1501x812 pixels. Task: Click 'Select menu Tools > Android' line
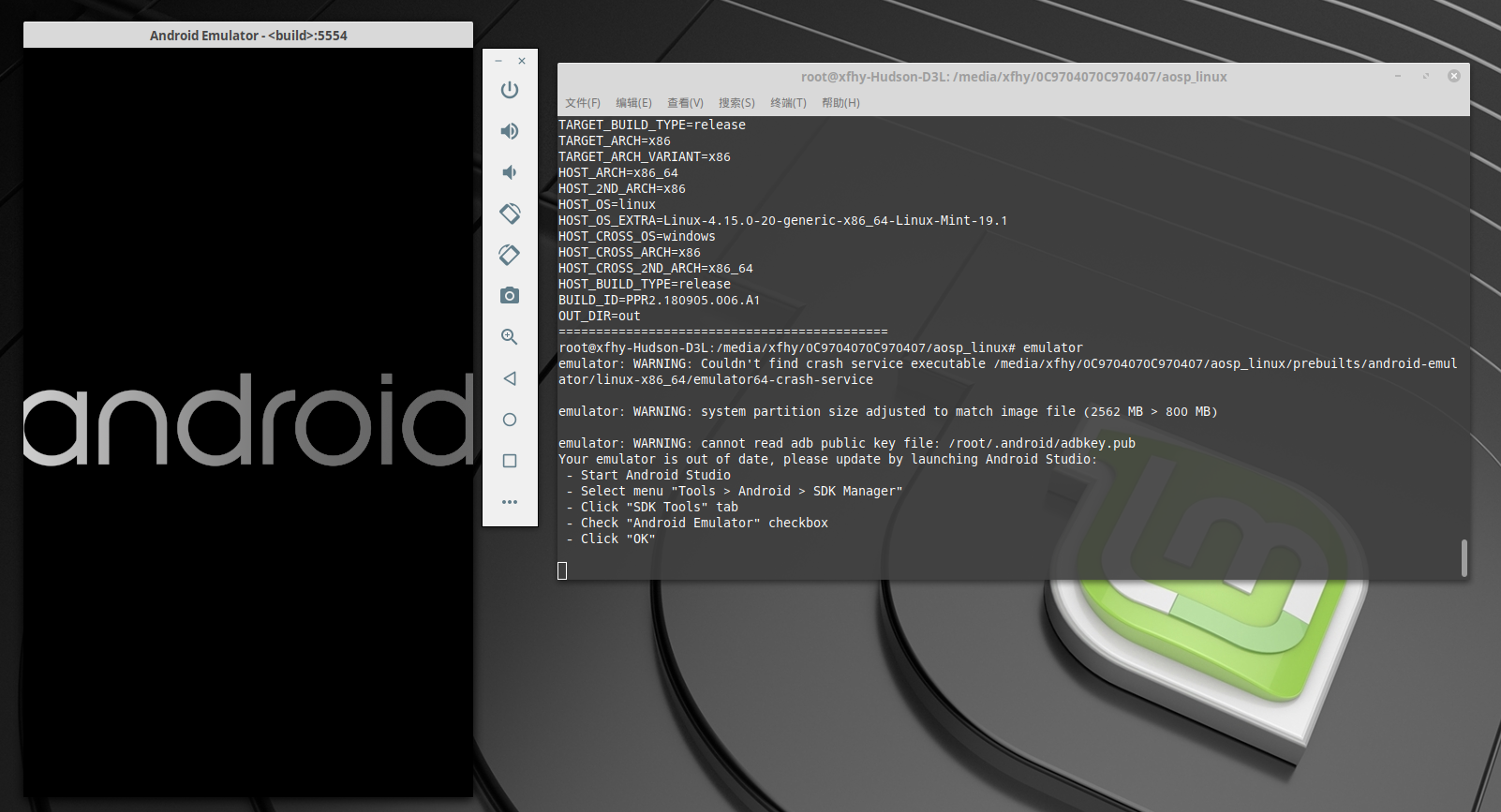tap(735, 491)
